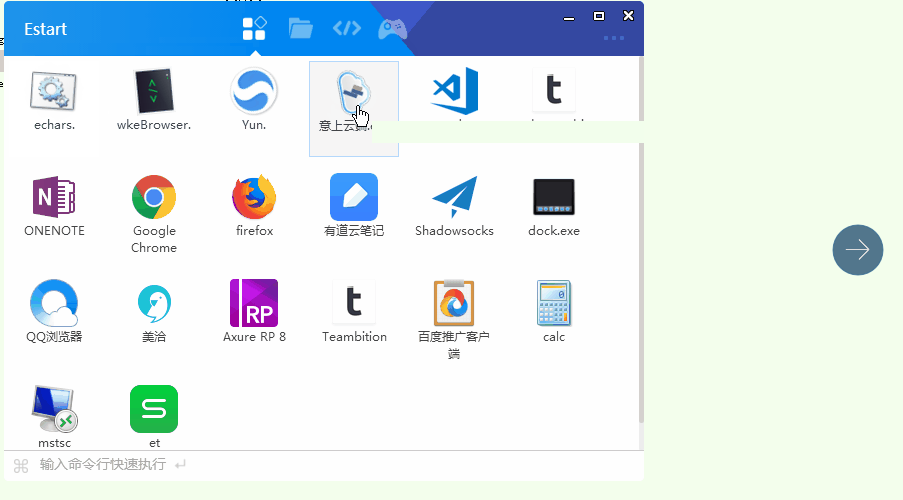The width and height of the screenshot is (903, 500).
Task: Click the Estart title text
Action: [45, 29]
